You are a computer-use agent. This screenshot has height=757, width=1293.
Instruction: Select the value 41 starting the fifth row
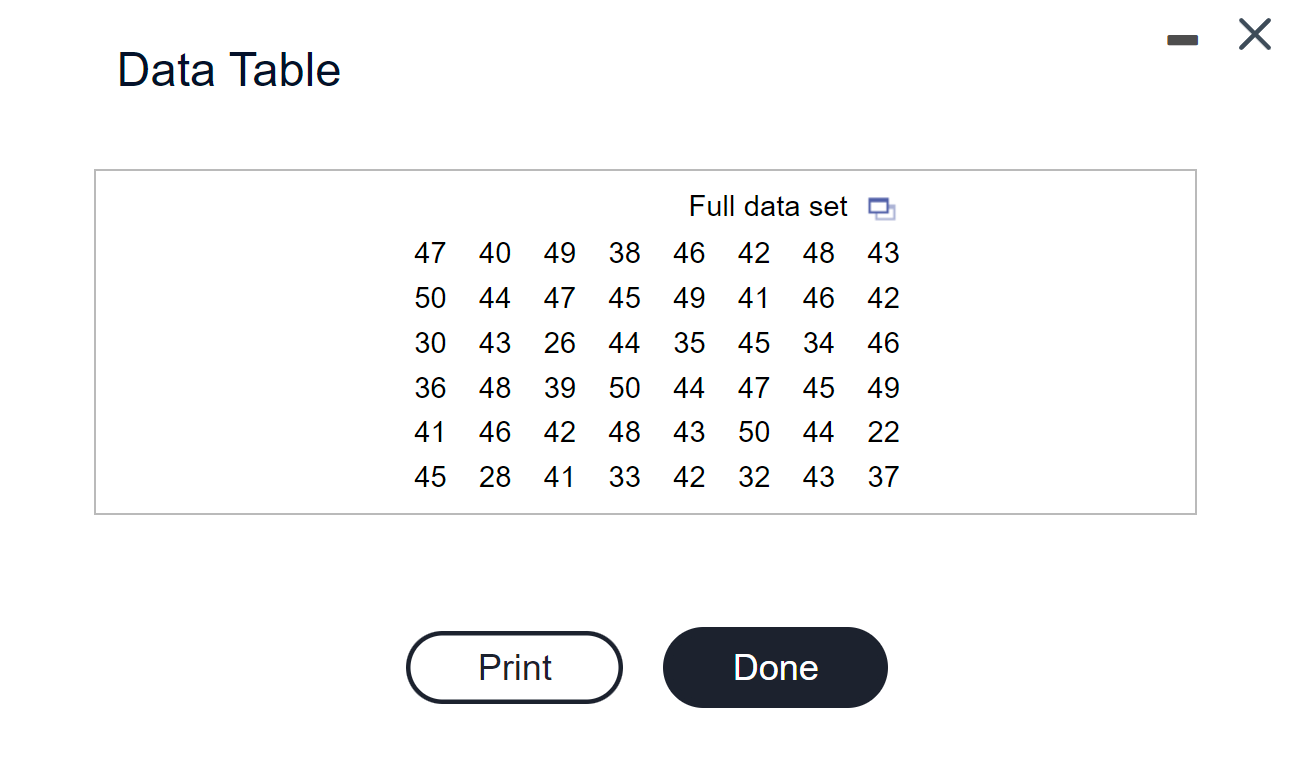point(430,432)
